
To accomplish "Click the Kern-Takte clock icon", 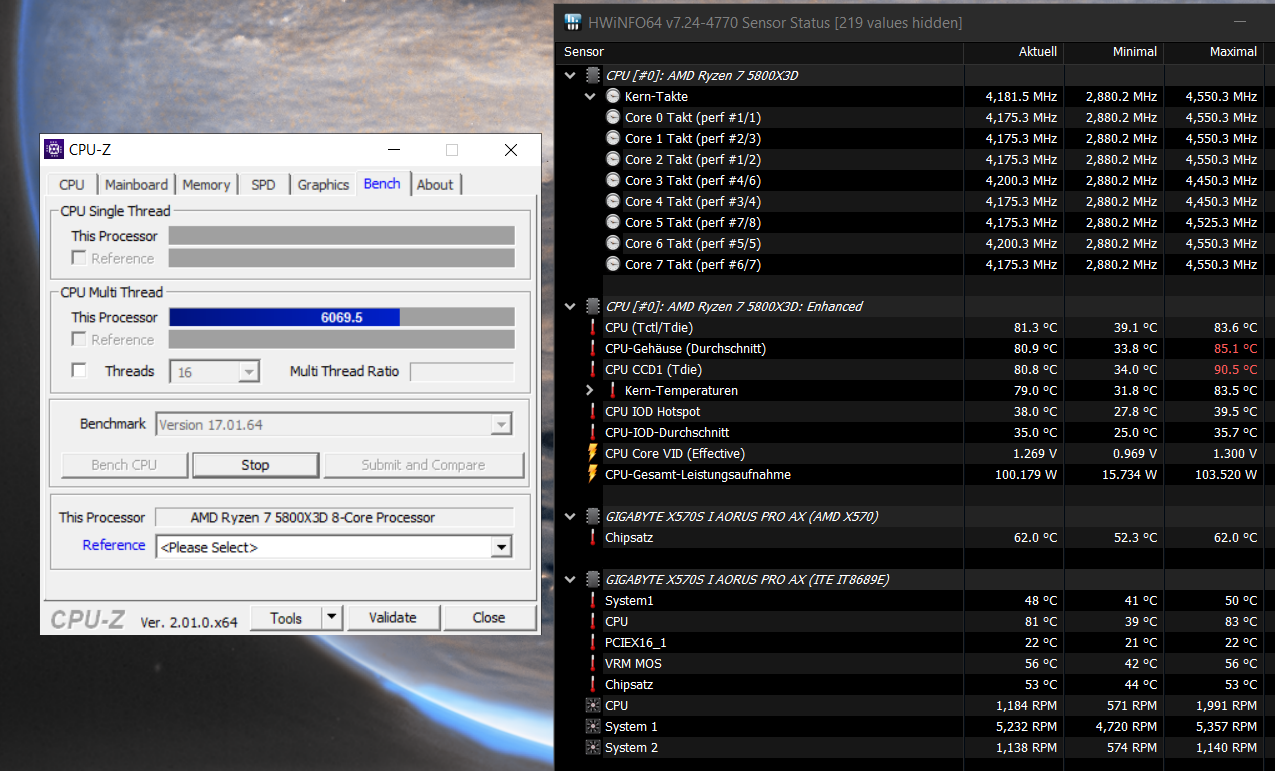I will (613, 96).
